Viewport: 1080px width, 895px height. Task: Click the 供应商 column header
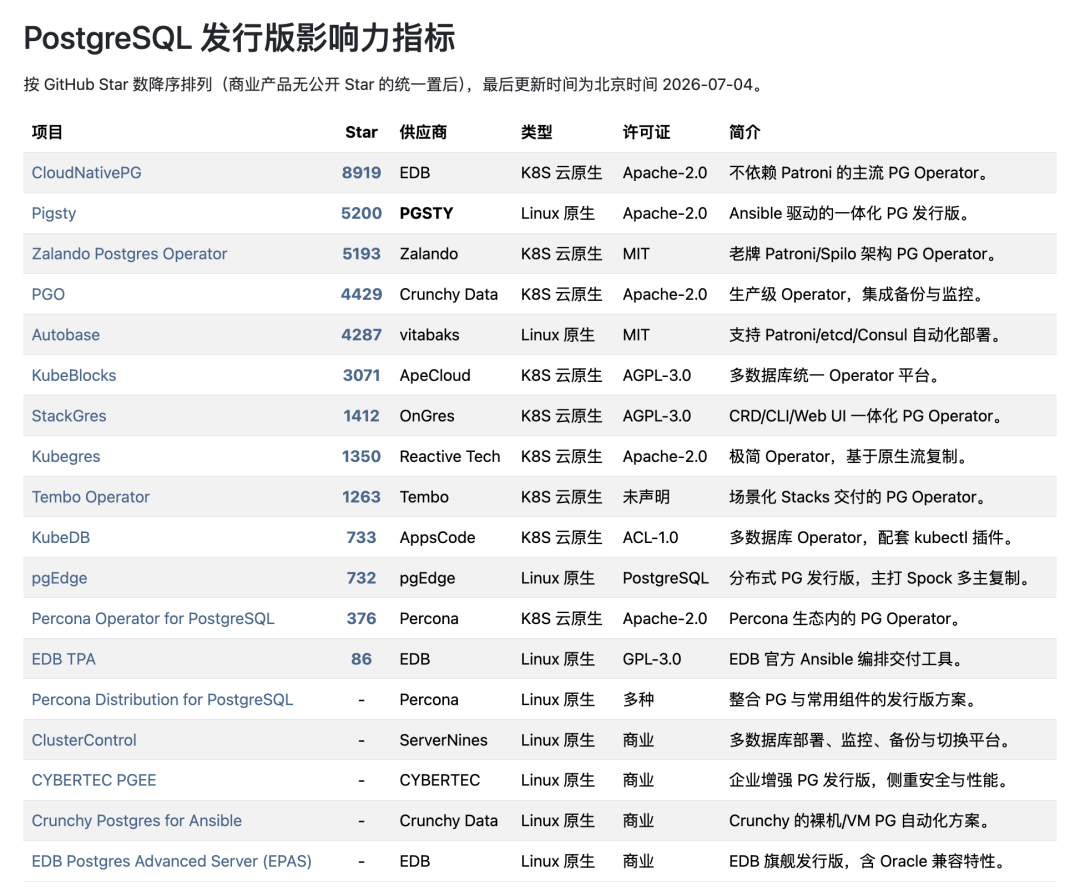(423, 132)
